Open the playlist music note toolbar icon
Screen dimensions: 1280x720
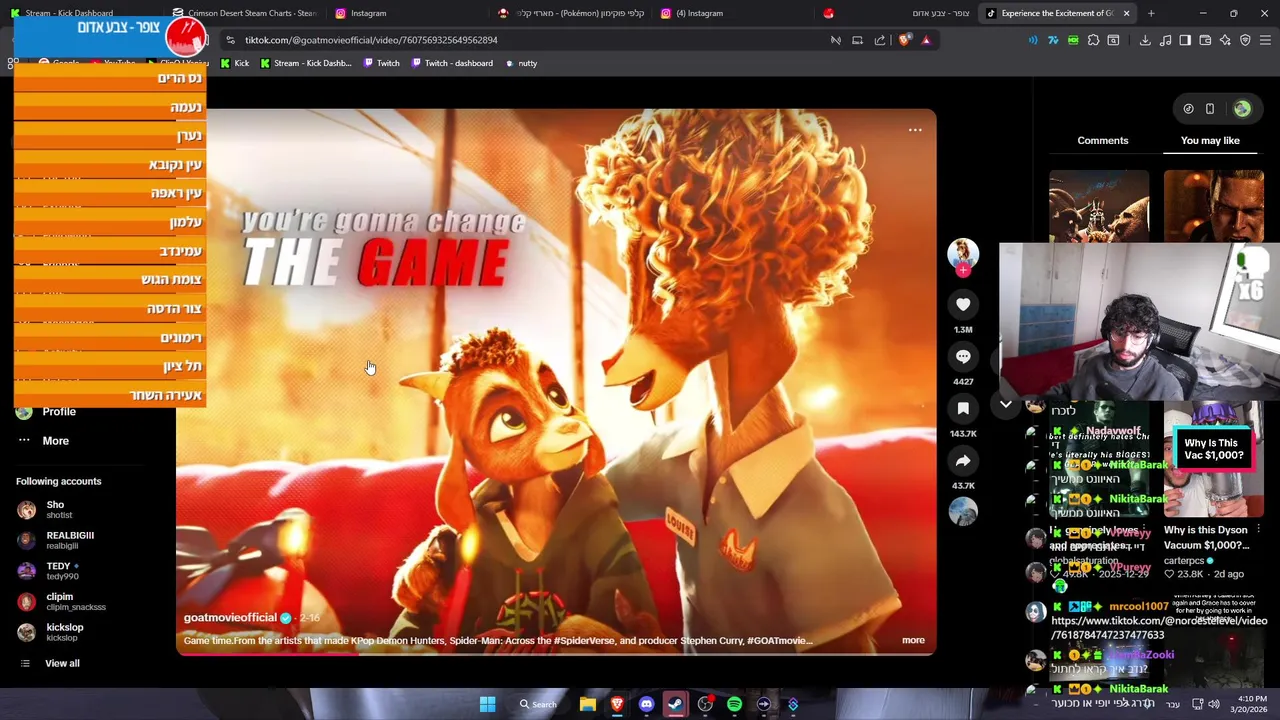point(1165,40)
